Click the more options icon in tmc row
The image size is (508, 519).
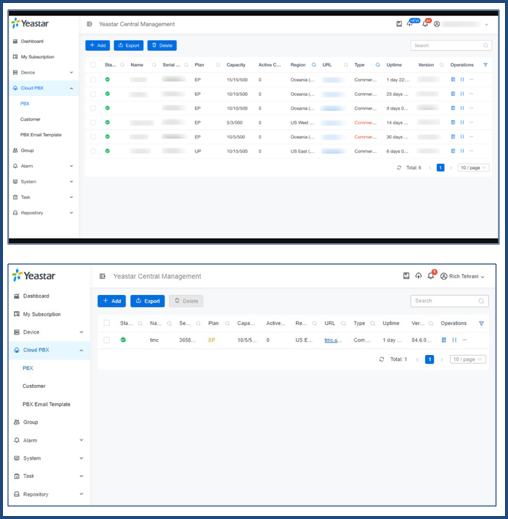coord(465,340)
